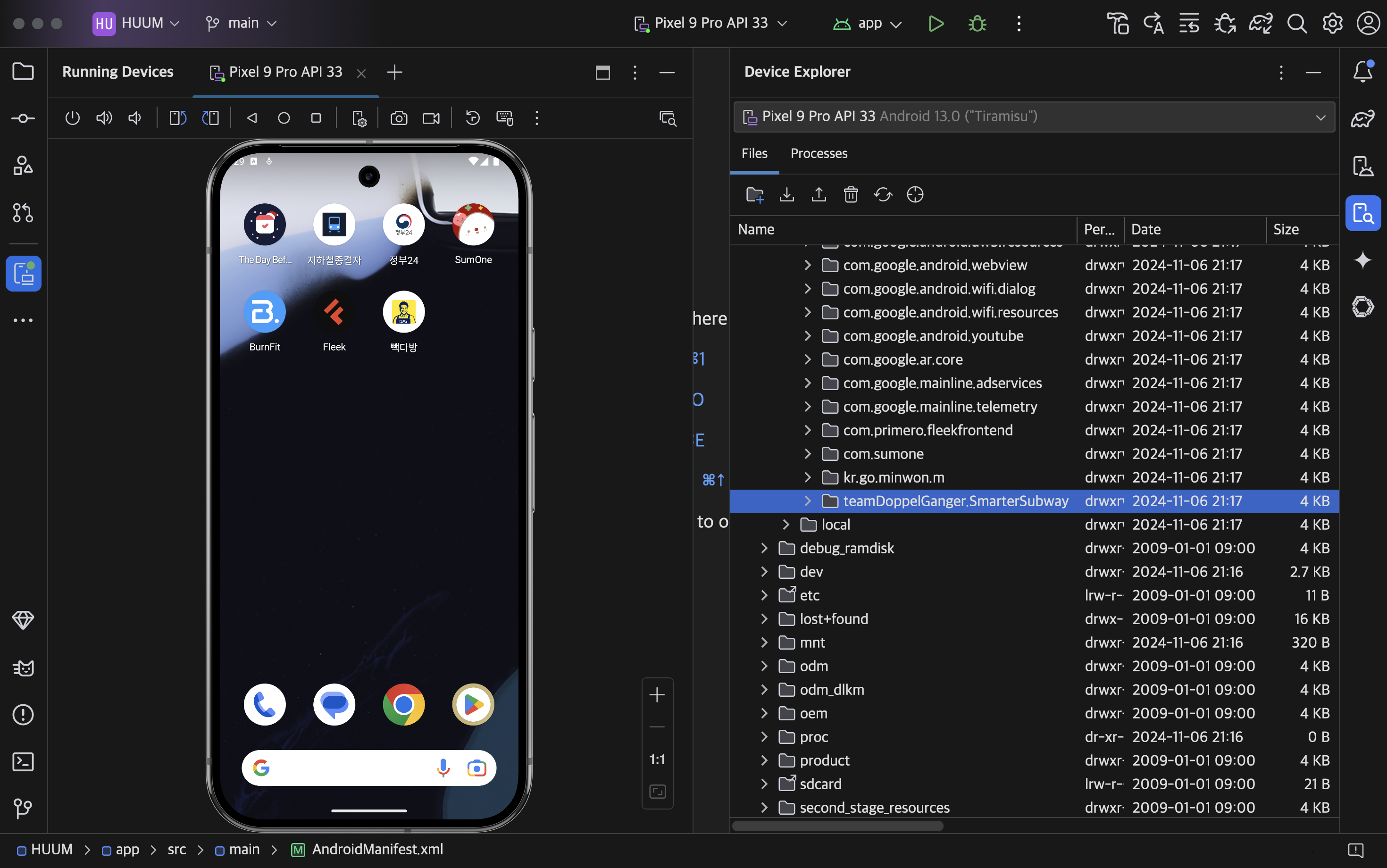Click the Synchronize icon in Device Explorer

(883, 195)
